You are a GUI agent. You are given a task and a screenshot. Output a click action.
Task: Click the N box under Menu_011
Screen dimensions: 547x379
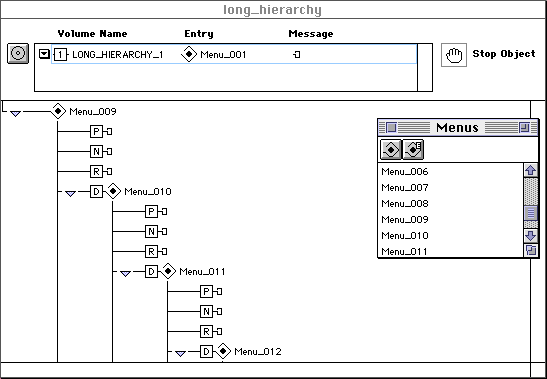[x=206, y=311]
